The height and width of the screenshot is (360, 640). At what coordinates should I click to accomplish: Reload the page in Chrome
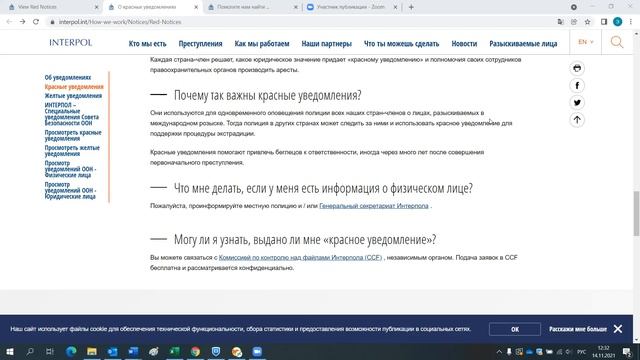(x=36, y=22)
